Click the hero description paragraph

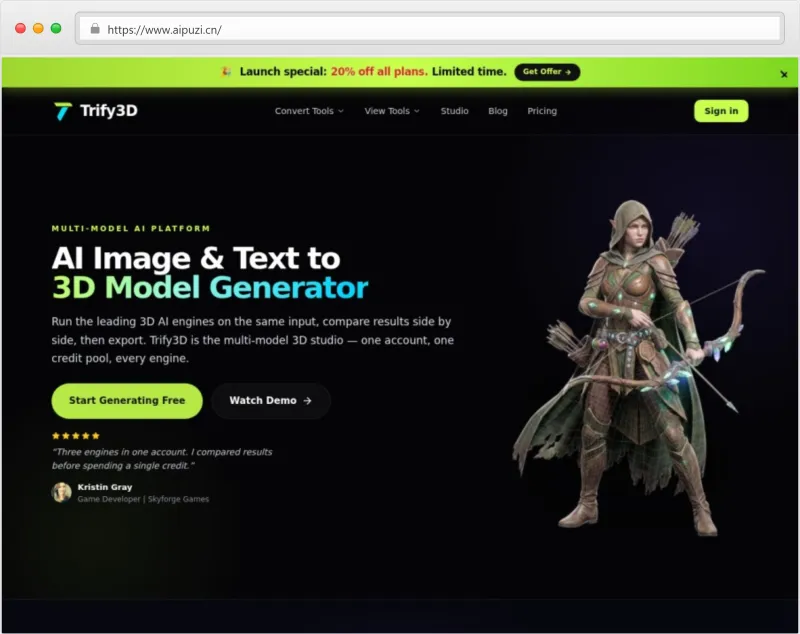253,340
